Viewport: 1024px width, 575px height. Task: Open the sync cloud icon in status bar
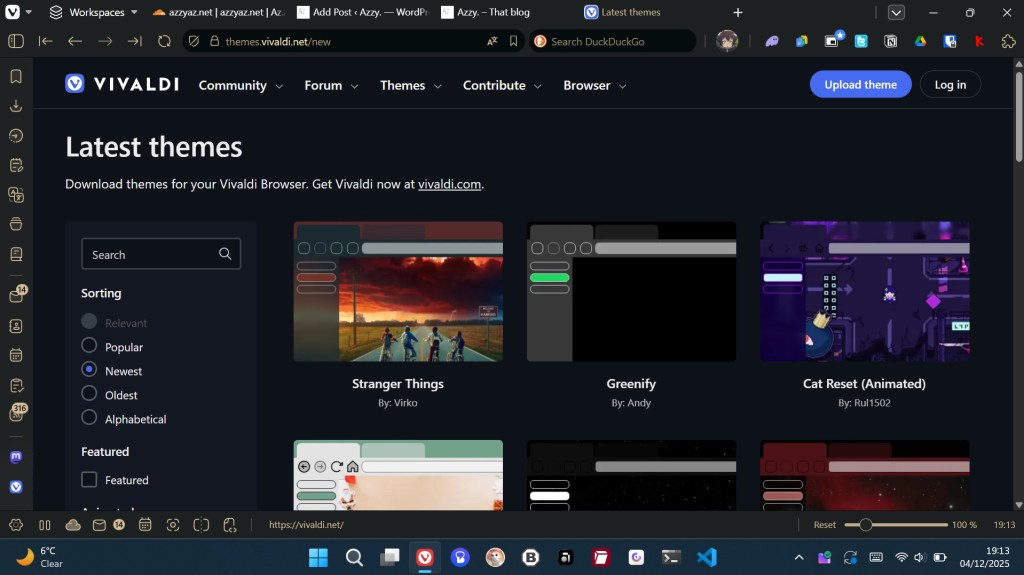point(73,525)
